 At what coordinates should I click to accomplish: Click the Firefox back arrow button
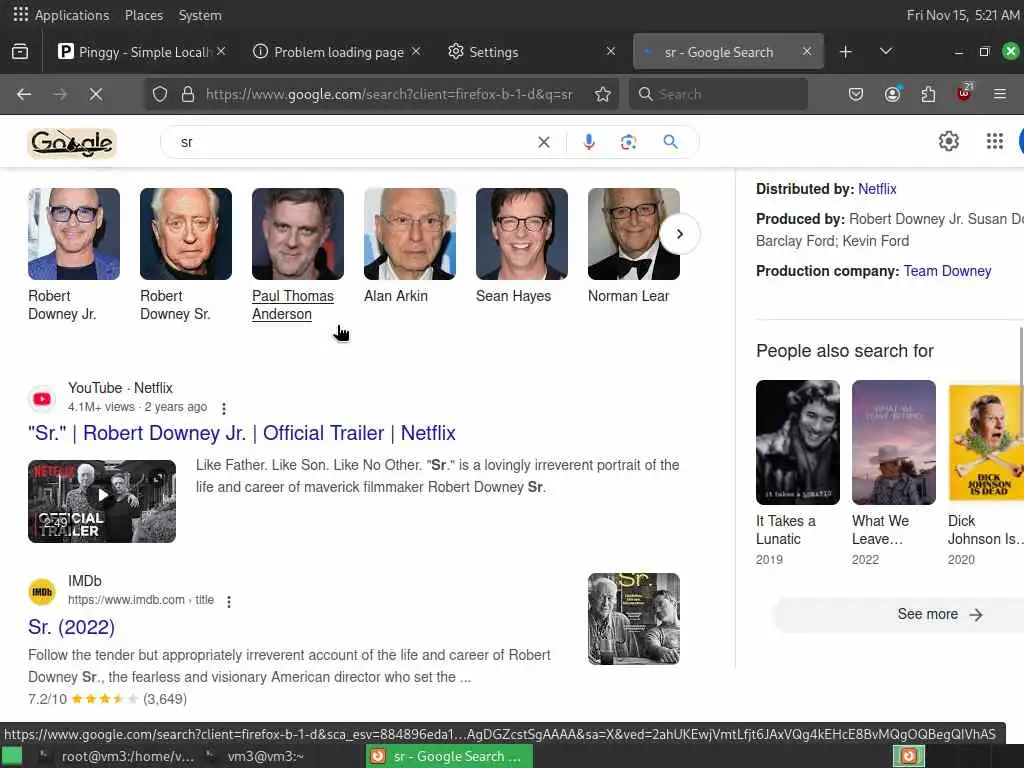tap(24, 94)
